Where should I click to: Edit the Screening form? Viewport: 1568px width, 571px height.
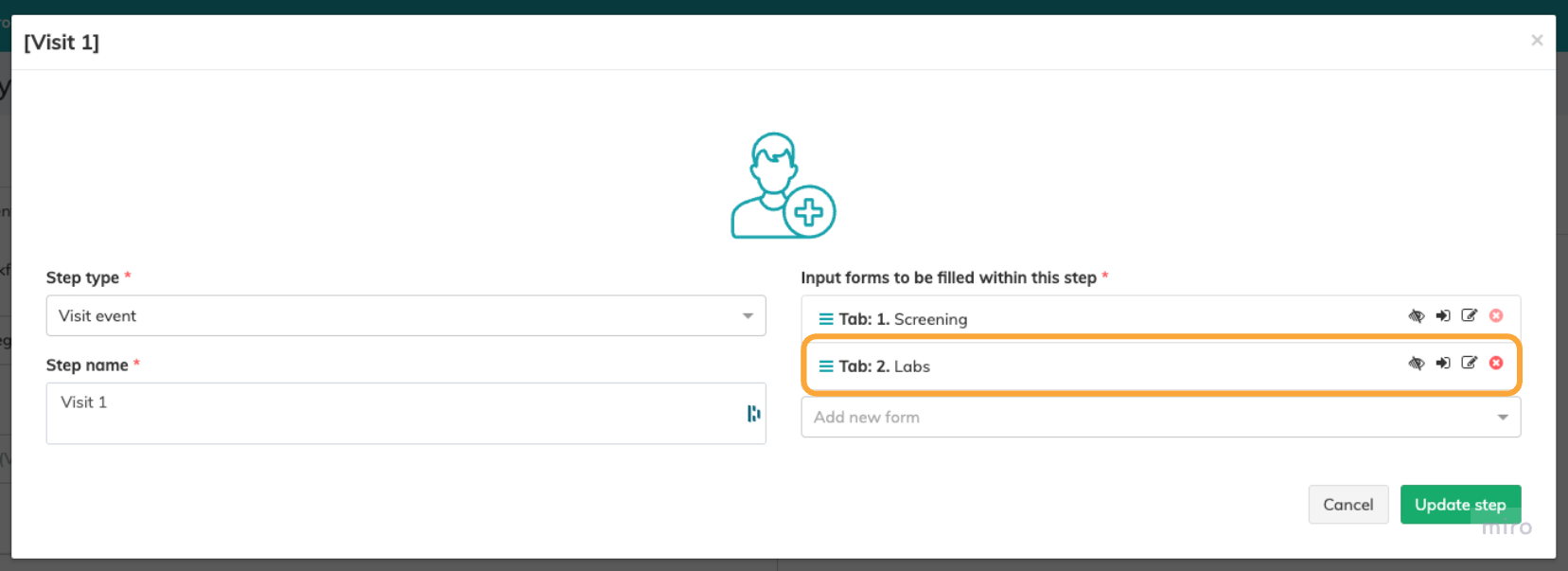pos(1469,316)
